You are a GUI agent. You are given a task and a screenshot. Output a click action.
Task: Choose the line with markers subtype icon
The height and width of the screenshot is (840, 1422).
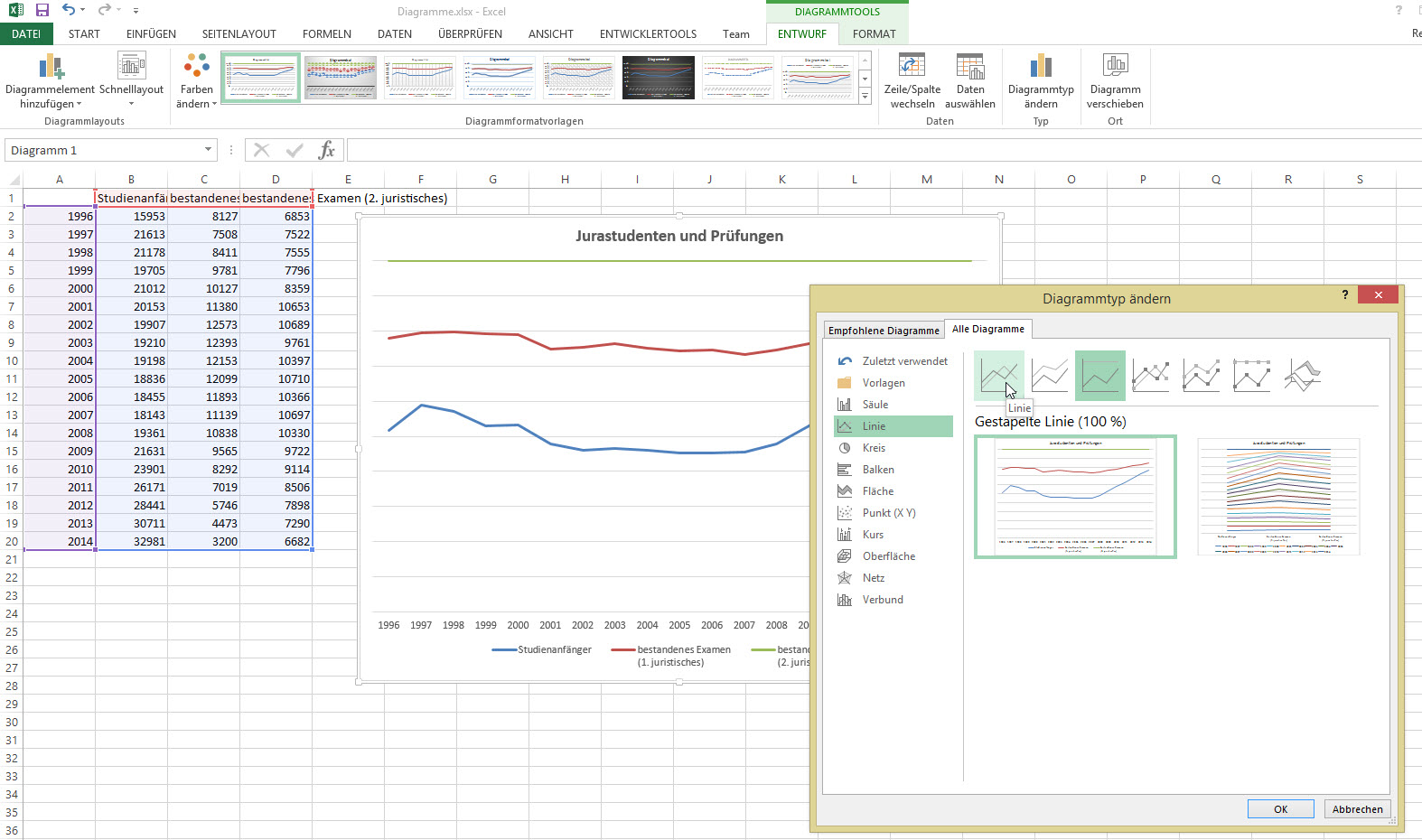coord(1150,375)
